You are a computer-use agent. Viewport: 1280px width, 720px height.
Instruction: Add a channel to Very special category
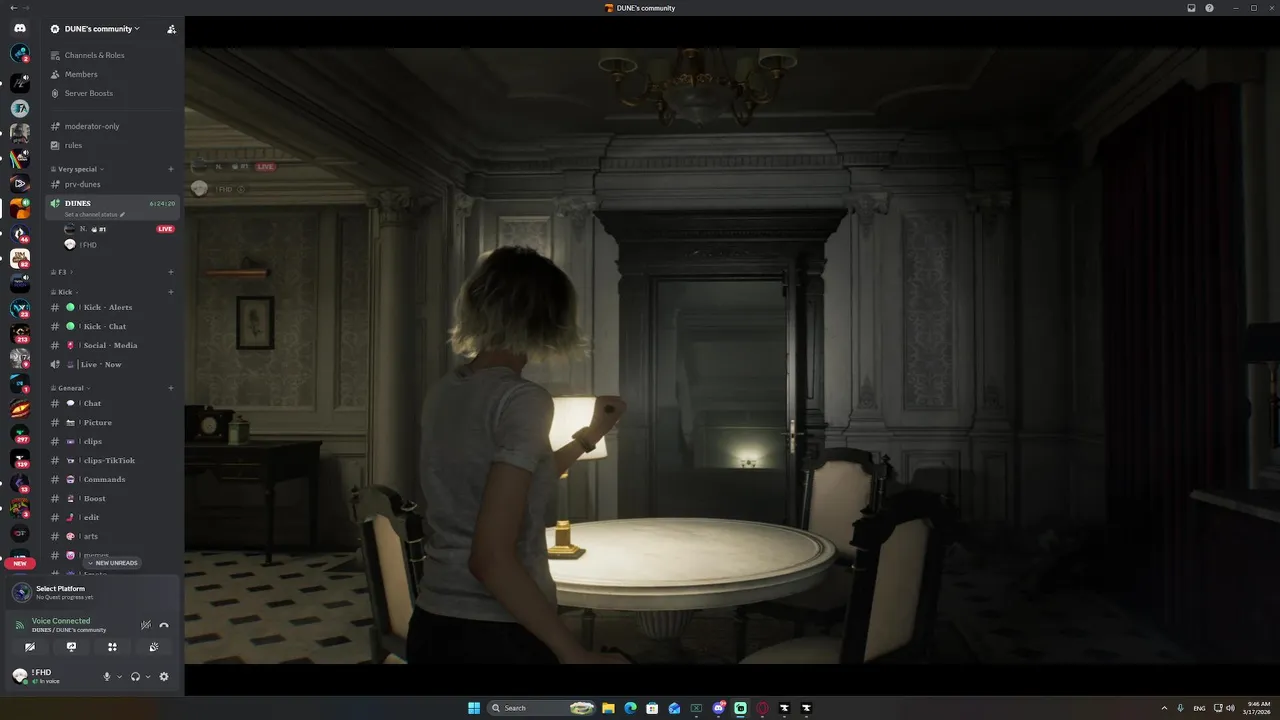(171, 169)
